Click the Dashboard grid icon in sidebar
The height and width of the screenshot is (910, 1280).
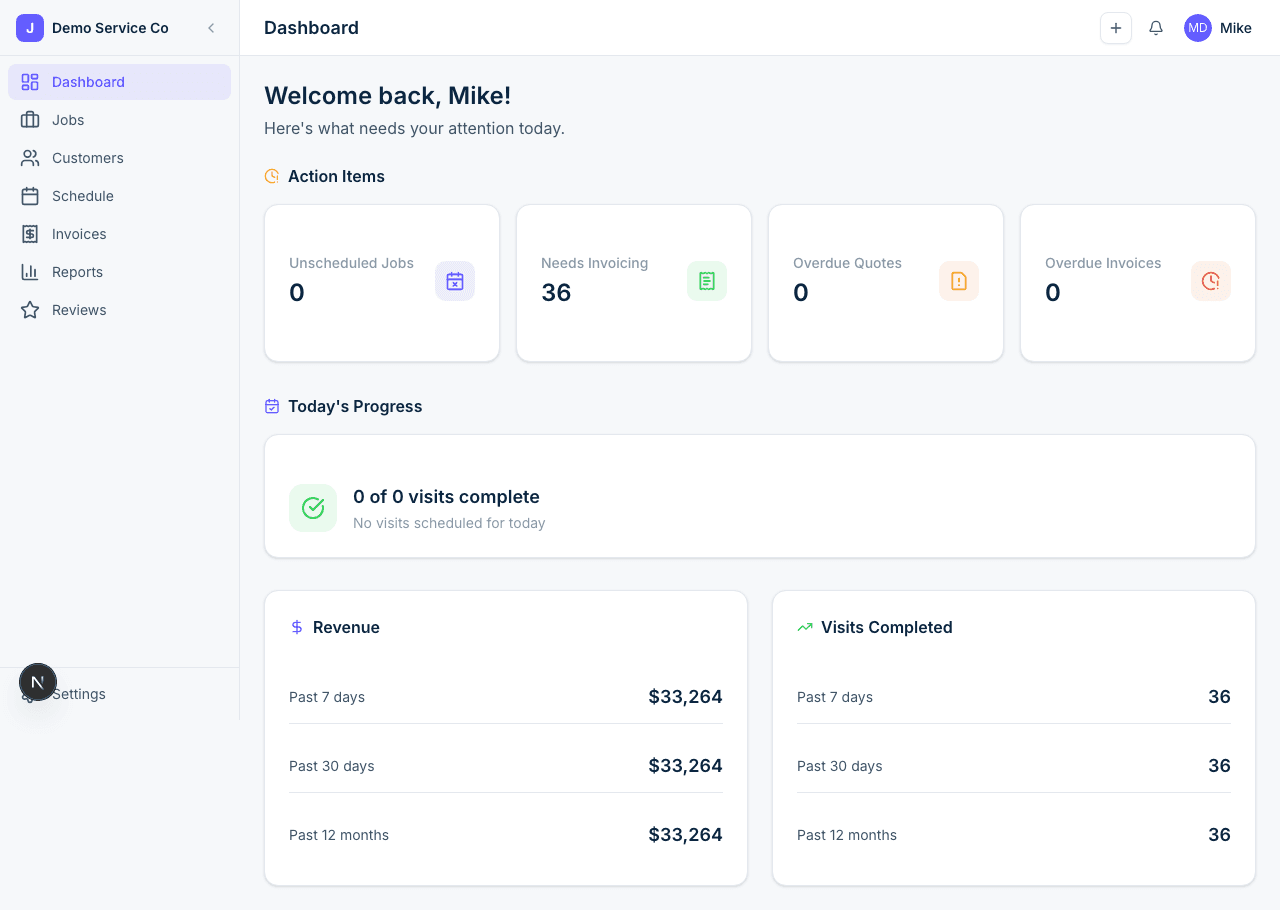point(30,82)
